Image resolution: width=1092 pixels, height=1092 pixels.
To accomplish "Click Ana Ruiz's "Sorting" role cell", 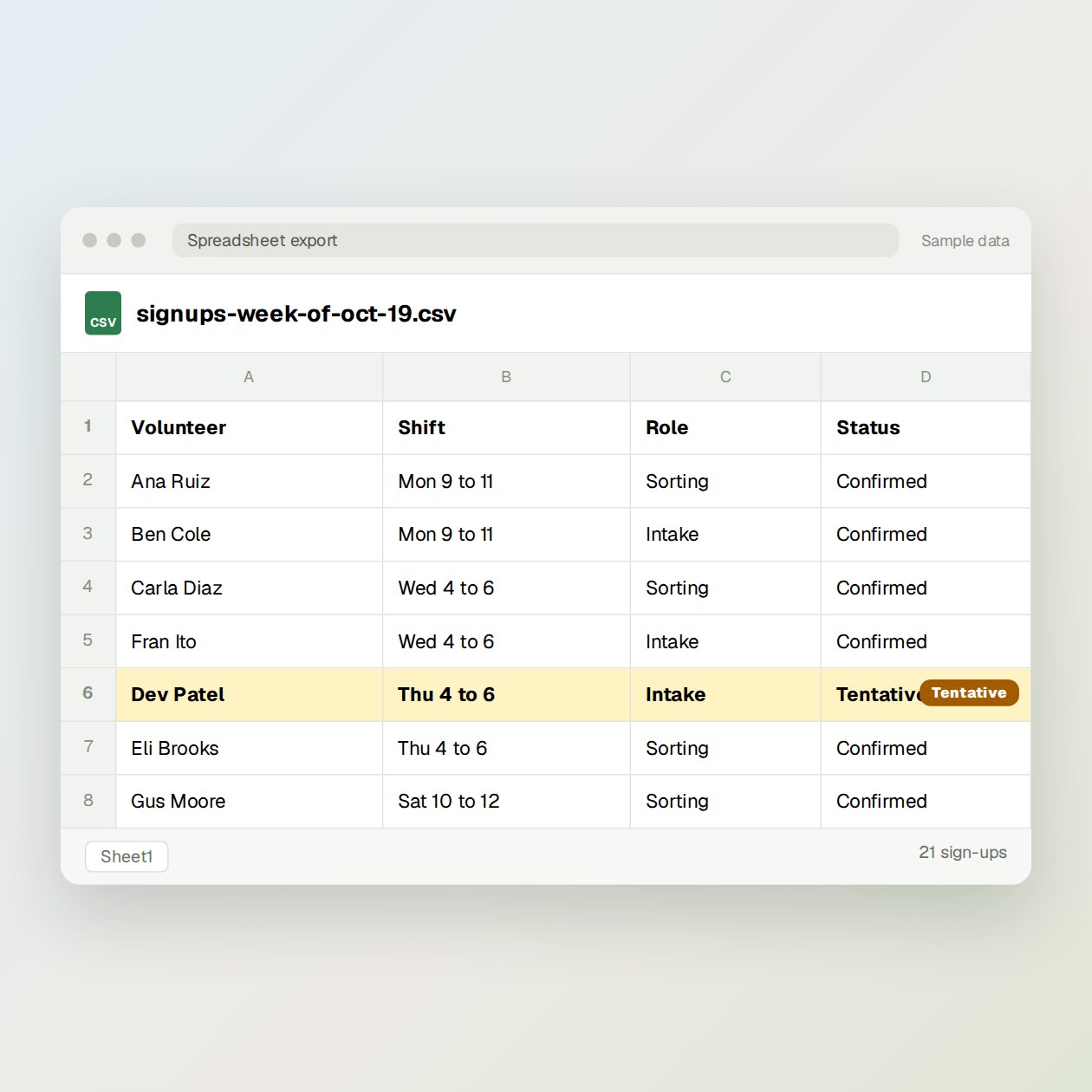I will (x=725, y=481).
